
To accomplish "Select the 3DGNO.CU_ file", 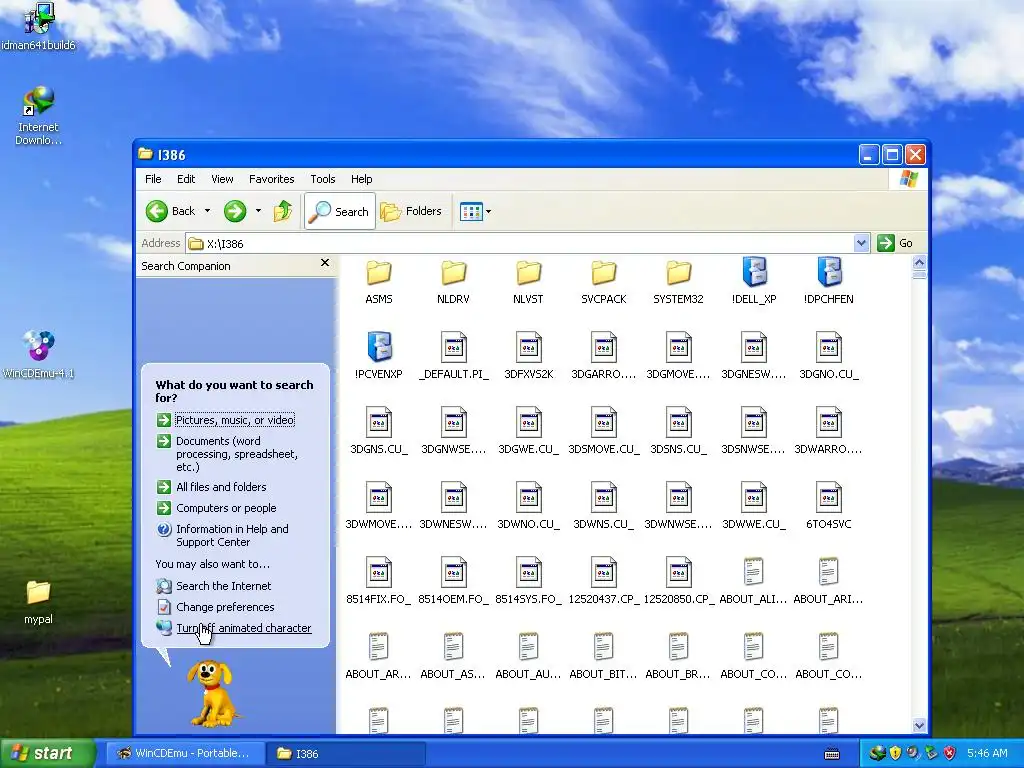I will (829, 354).
